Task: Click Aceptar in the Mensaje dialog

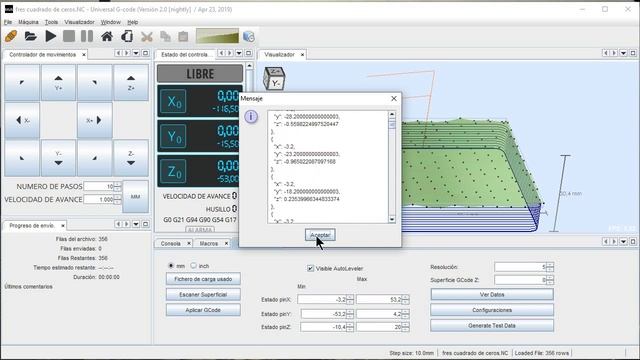Action: click(320, 235)
